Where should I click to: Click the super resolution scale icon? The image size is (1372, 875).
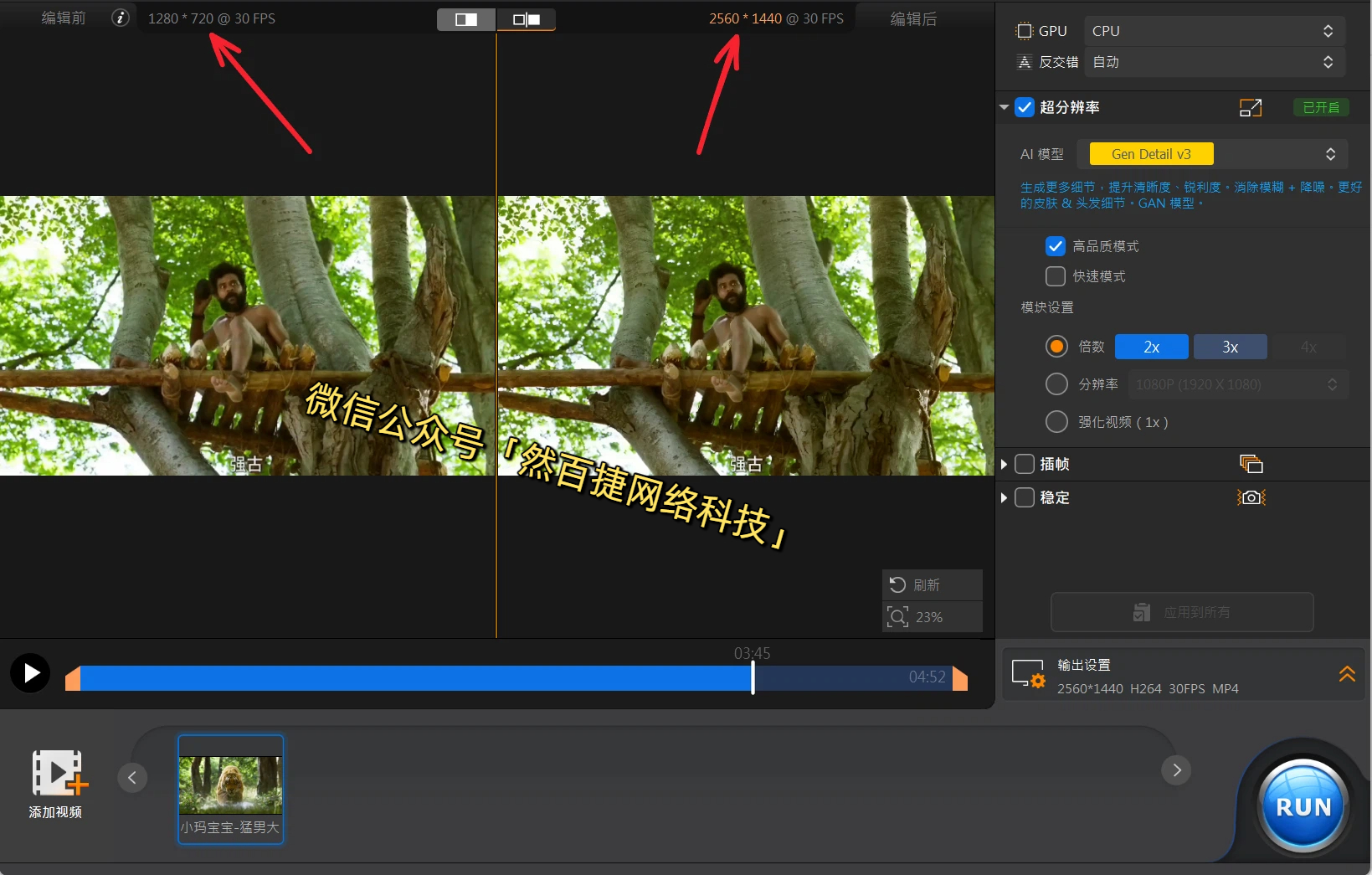click(x=1250, y=107)
